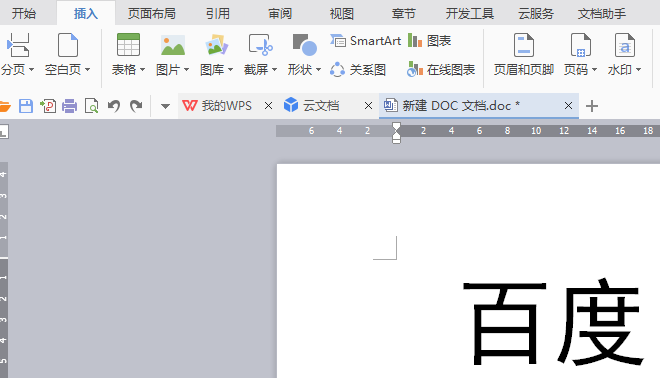660x378 pixels.
Task: Print the document with printer icon
Action: [x=69, y=106]
